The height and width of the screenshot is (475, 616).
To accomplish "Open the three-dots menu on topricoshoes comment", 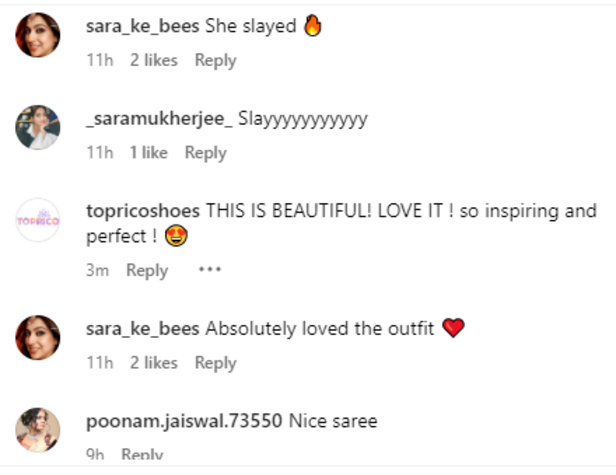I will point(209,270).
